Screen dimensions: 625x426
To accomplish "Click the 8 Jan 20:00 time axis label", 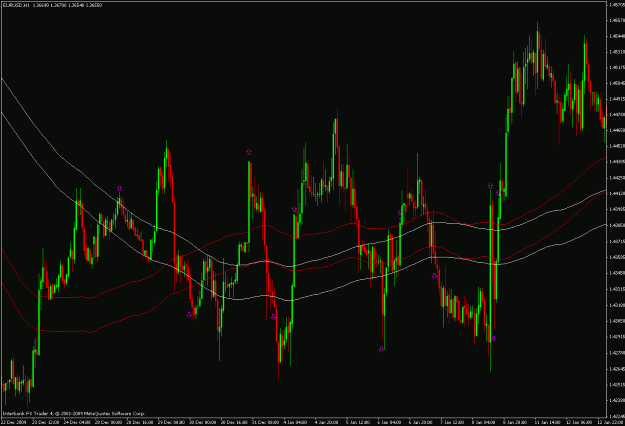I will coord(515,422).
